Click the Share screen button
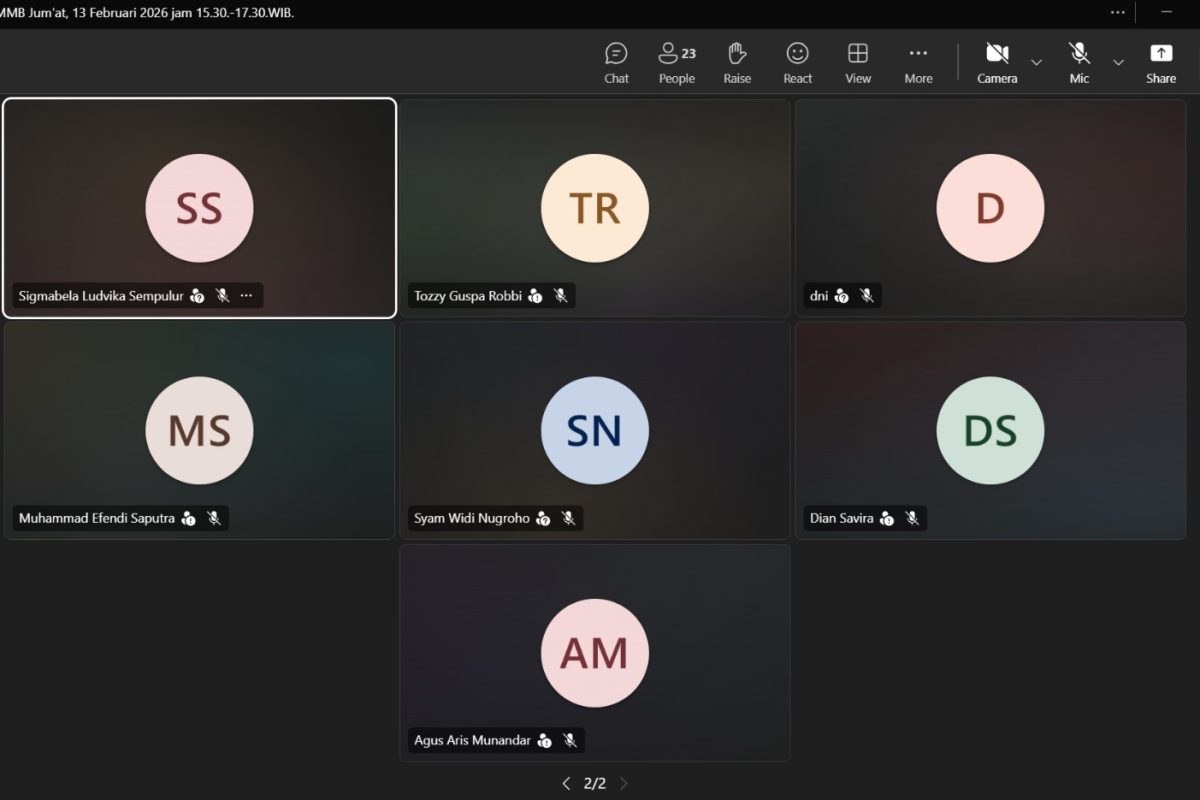This screenshot has width=1200, height=800. coord(1160,63)
